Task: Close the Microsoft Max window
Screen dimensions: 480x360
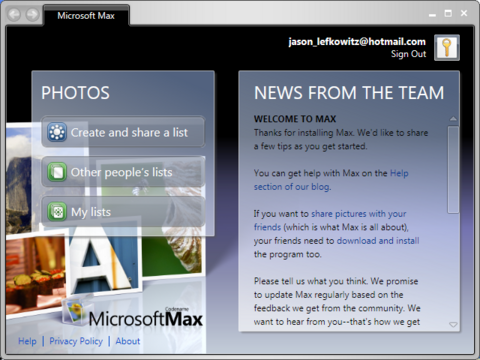Action: [464, 13]
